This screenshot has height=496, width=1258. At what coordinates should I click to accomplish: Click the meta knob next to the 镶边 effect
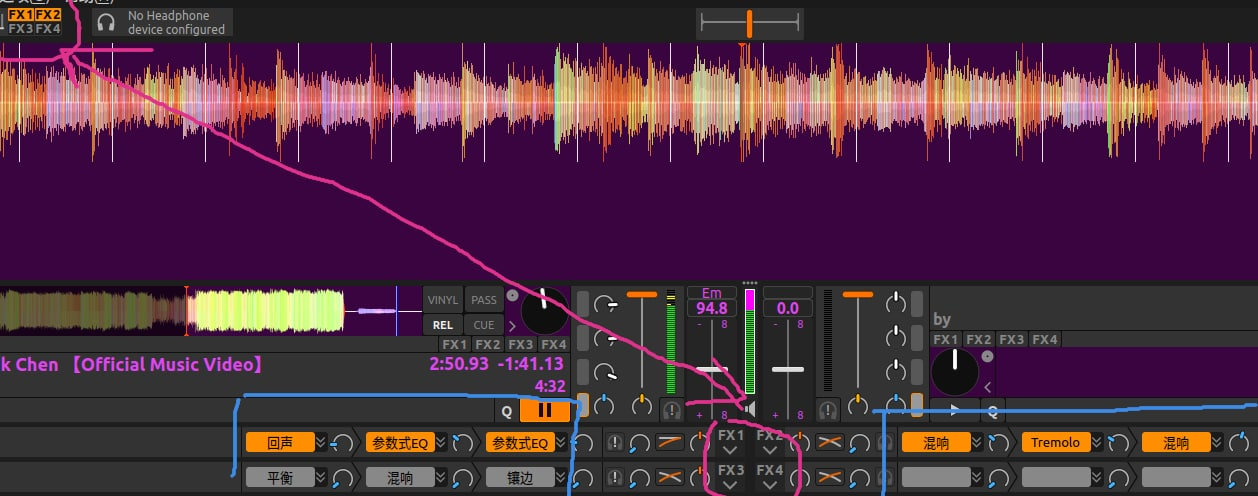[x=583, y=477]
